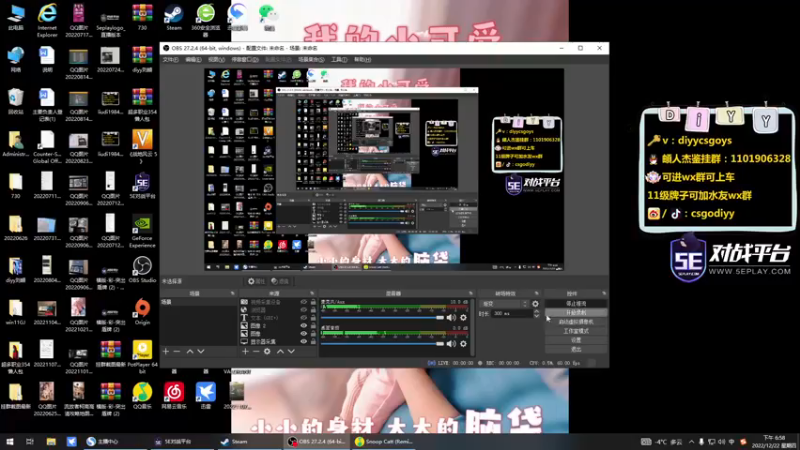Decrease the transition duration with the down arrow
This screenshot has height=450, width=800.
click(536, 316)
